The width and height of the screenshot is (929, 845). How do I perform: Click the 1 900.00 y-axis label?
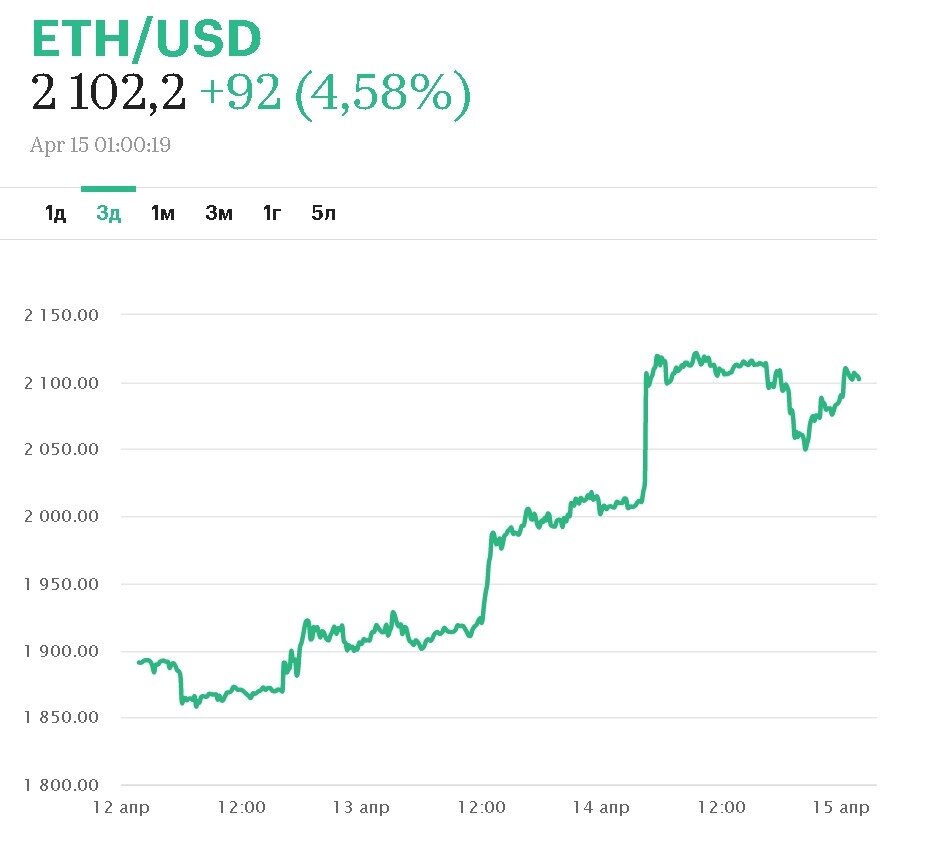(x=62, y=651)
